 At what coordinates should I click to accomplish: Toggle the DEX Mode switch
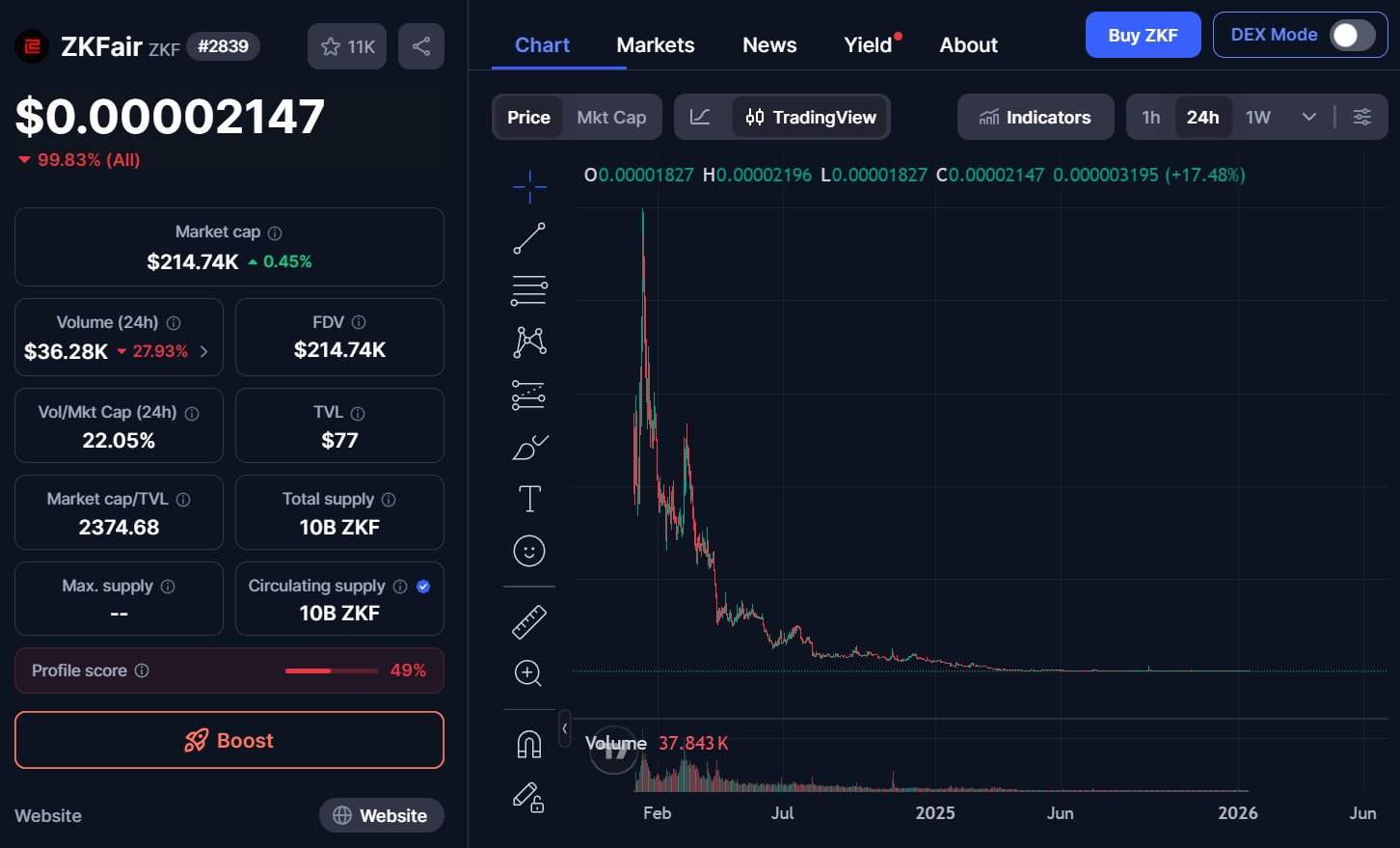point(1353,36)
